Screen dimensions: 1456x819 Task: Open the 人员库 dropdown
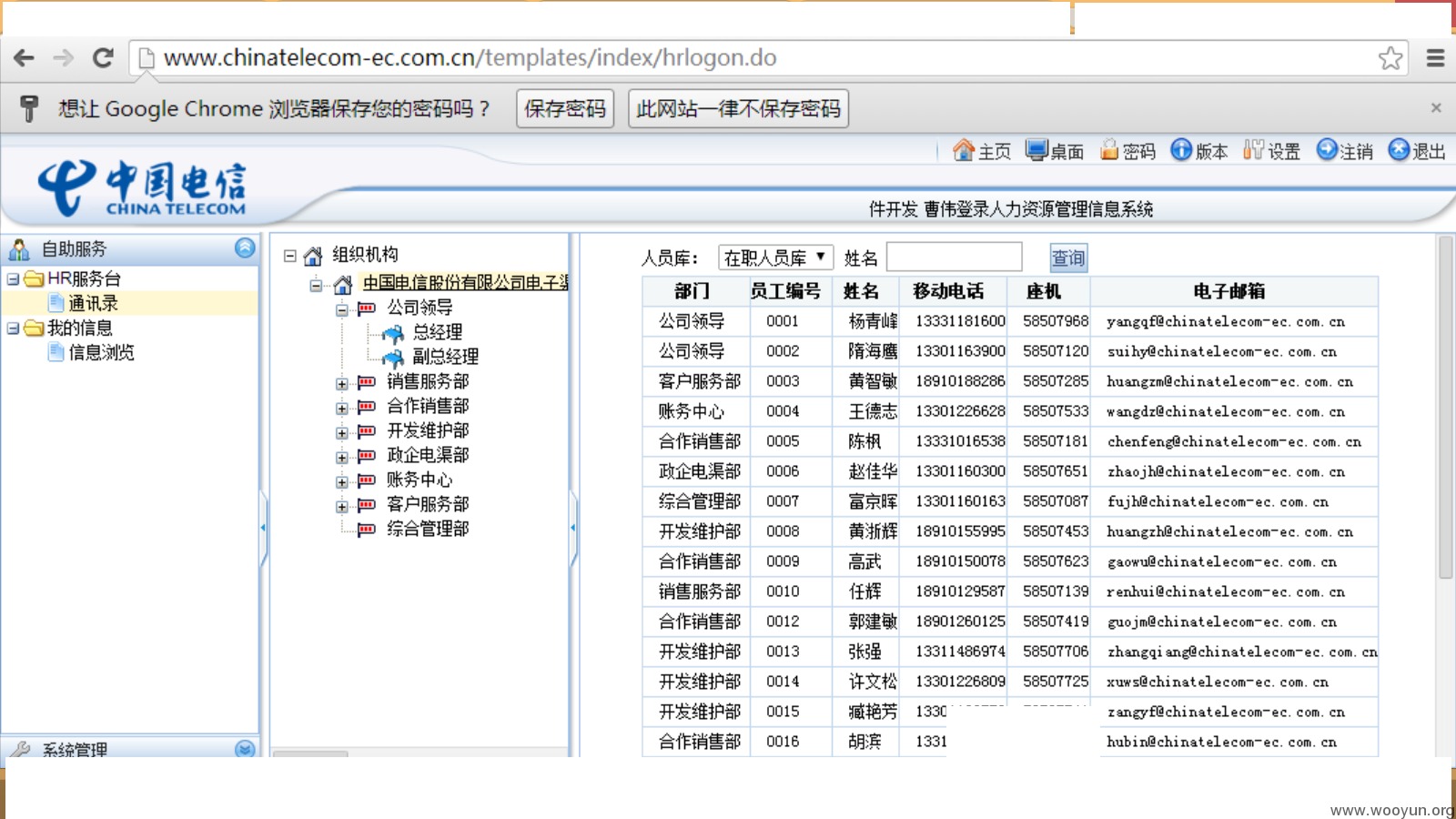coord(775,258)
